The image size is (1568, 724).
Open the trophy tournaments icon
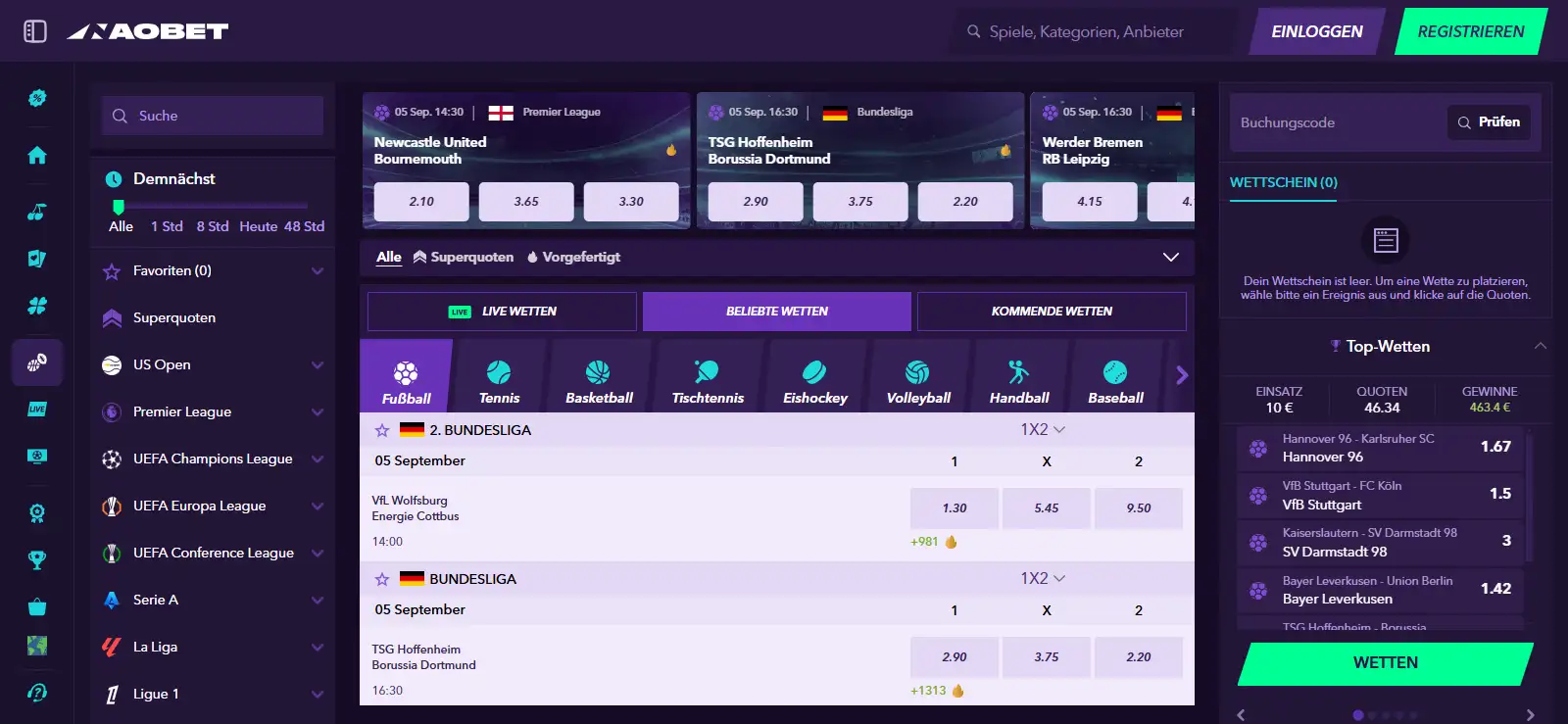[37, 559]
